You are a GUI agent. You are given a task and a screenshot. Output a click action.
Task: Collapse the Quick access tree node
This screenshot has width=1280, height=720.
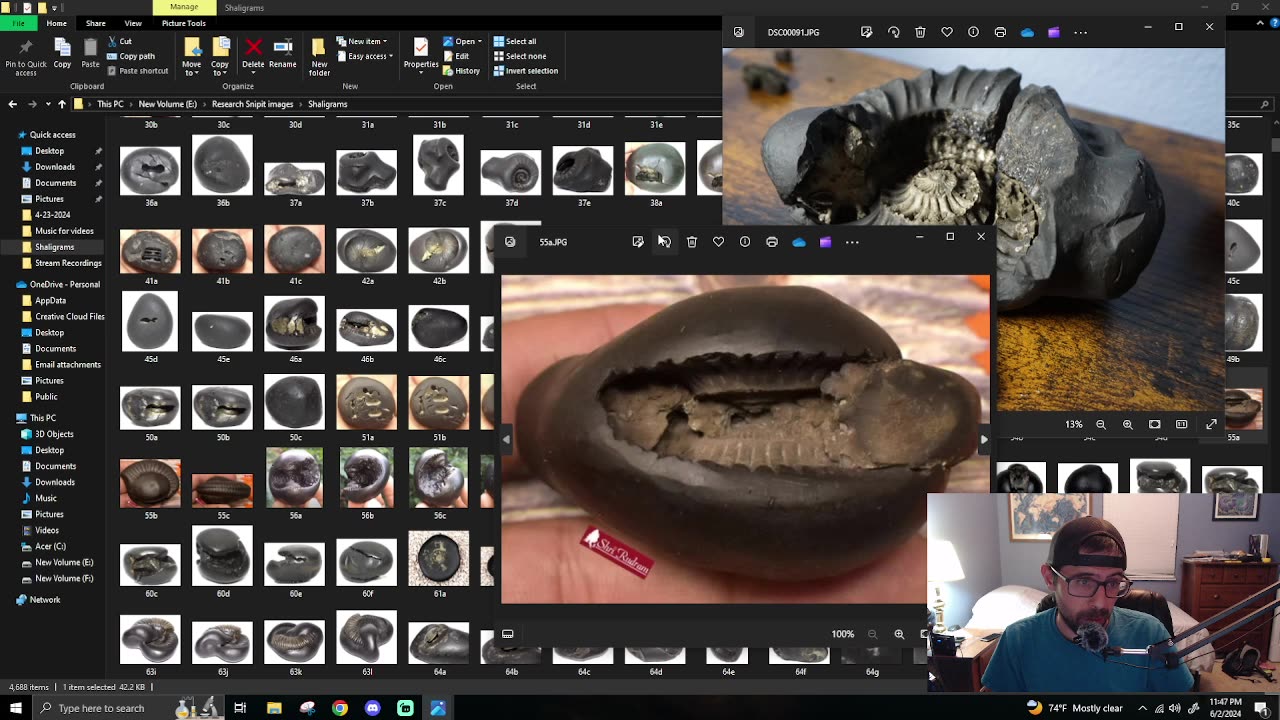coord(8,135)
